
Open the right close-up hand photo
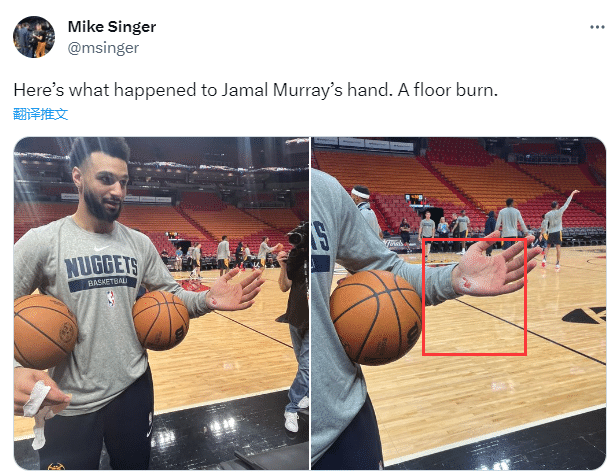pos(459,303)
